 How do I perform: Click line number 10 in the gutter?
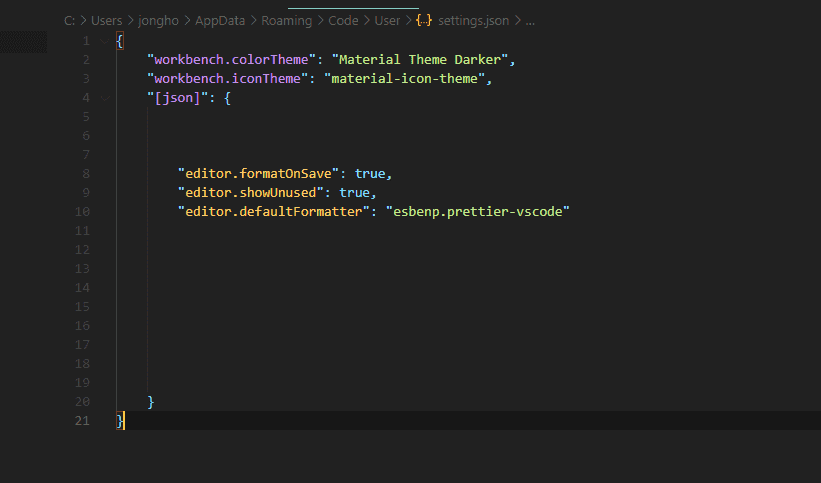click(82, 212)
